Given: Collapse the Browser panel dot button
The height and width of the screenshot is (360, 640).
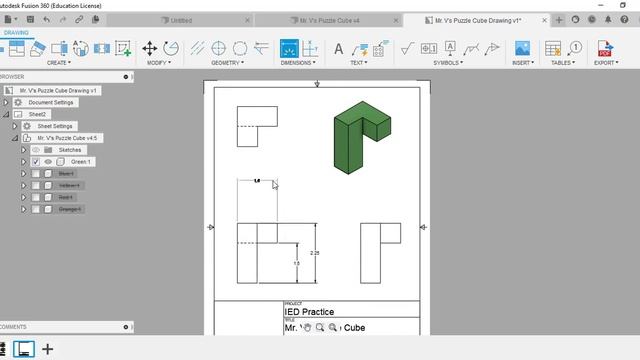Looking at the screenshot, I should pyautogui.click(x=126, y=77).
